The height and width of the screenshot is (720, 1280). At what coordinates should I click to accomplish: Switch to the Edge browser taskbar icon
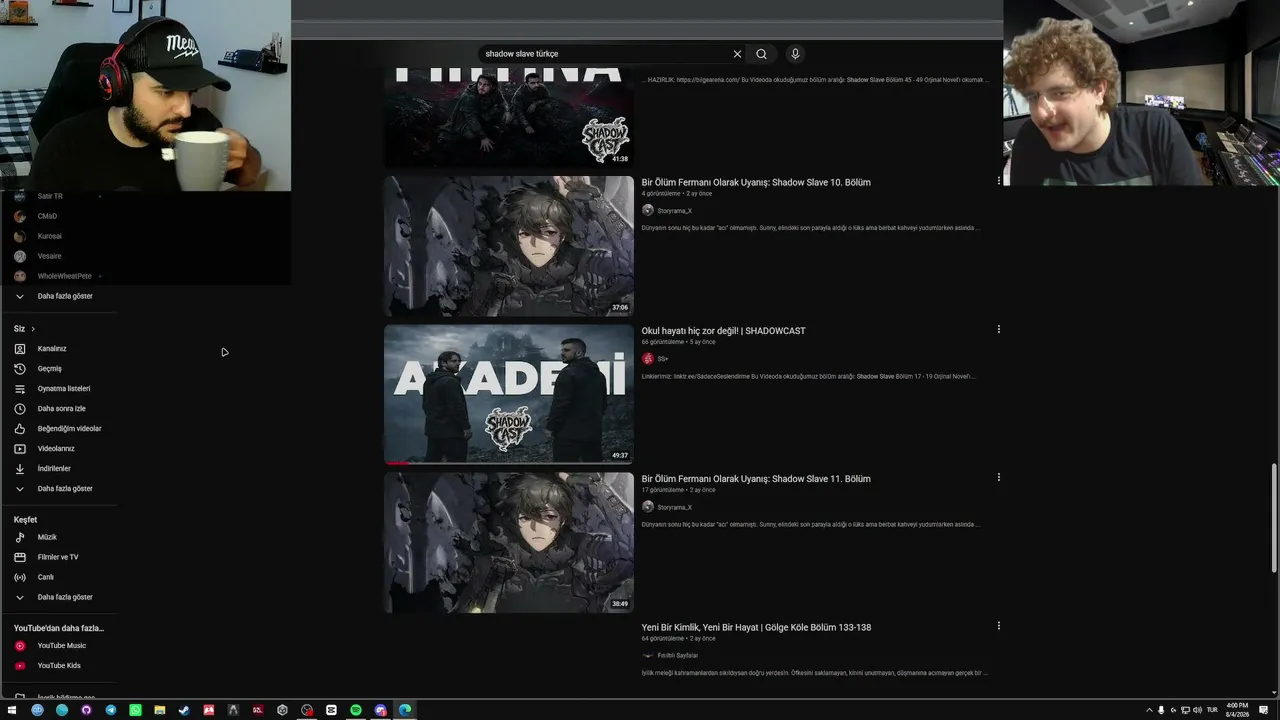pos(405,710)
